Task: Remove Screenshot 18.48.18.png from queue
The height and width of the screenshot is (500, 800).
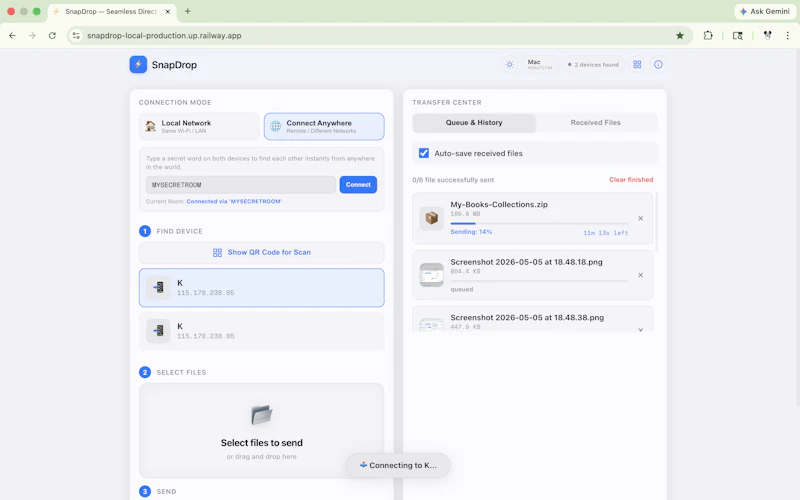Action: [x=640, y=275]
